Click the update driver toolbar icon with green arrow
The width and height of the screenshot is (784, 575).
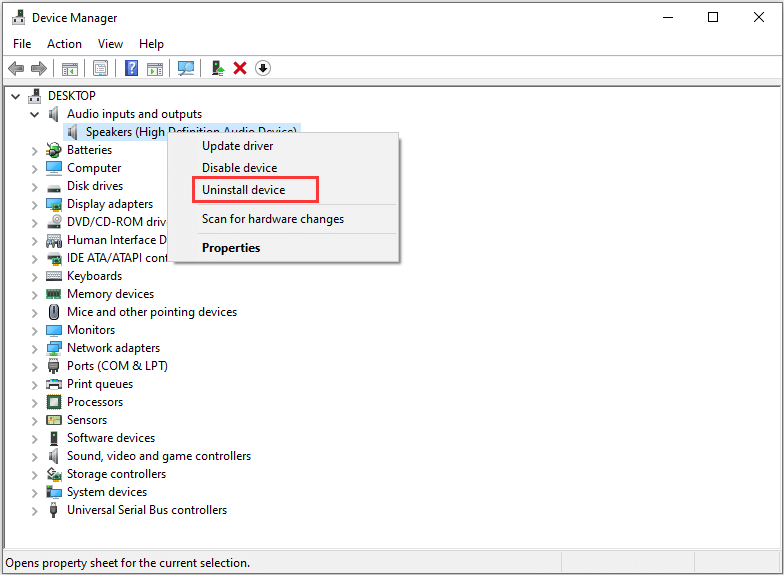point(217,68)
